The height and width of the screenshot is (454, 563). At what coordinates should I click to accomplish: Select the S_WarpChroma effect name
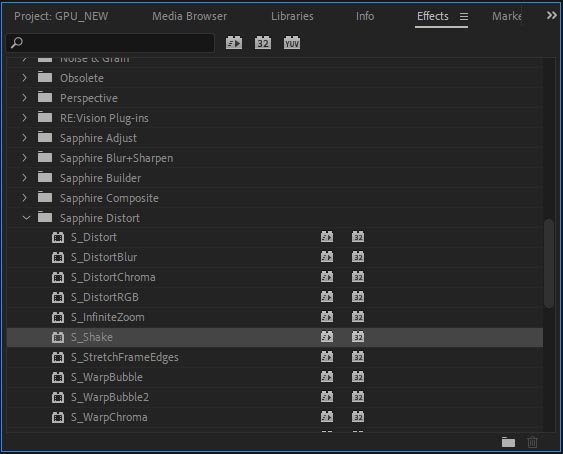(x=109, y=417)
